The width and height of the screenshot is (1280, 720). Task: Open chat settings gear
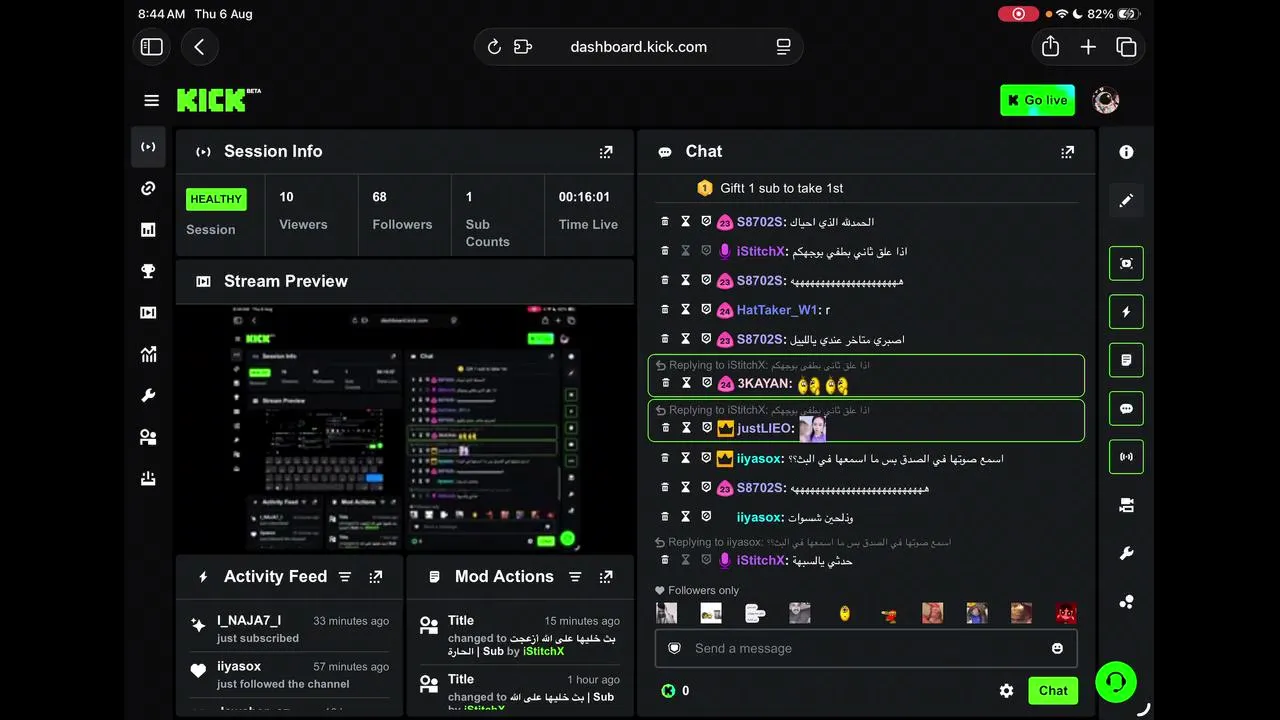pyautogui.click(x=1006, y=691)
